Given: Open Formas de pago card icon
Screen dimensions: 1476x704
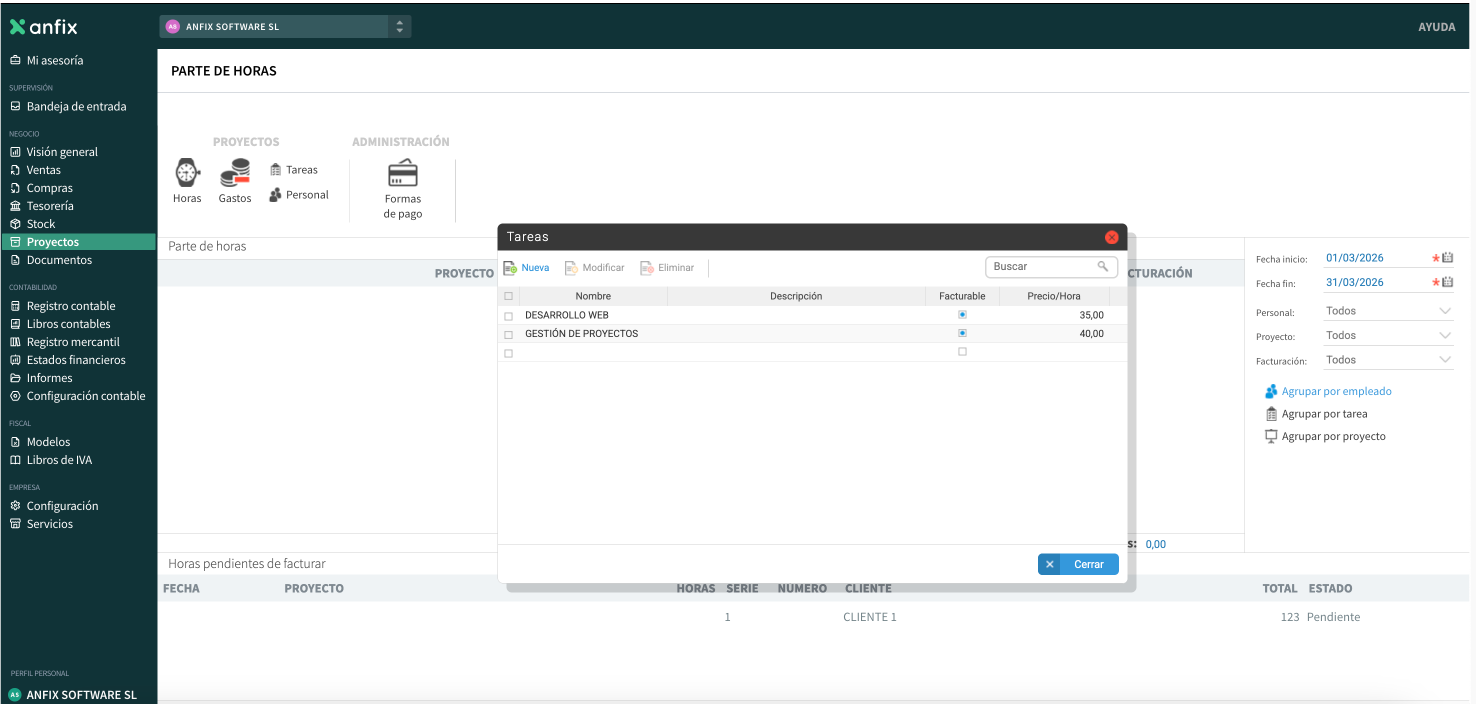Looking at the screenshot, I should (x=402, y=173).
